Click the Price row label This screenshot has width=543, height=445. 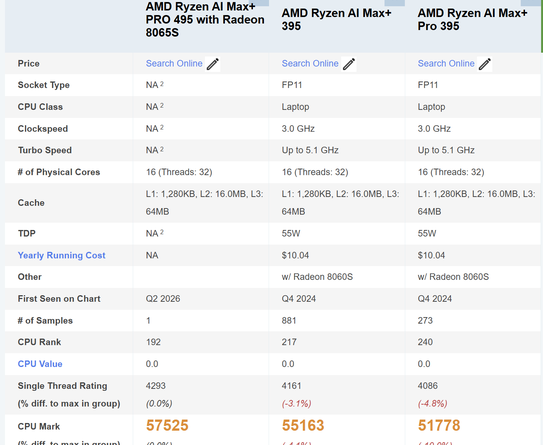click(x=29, y=64)
